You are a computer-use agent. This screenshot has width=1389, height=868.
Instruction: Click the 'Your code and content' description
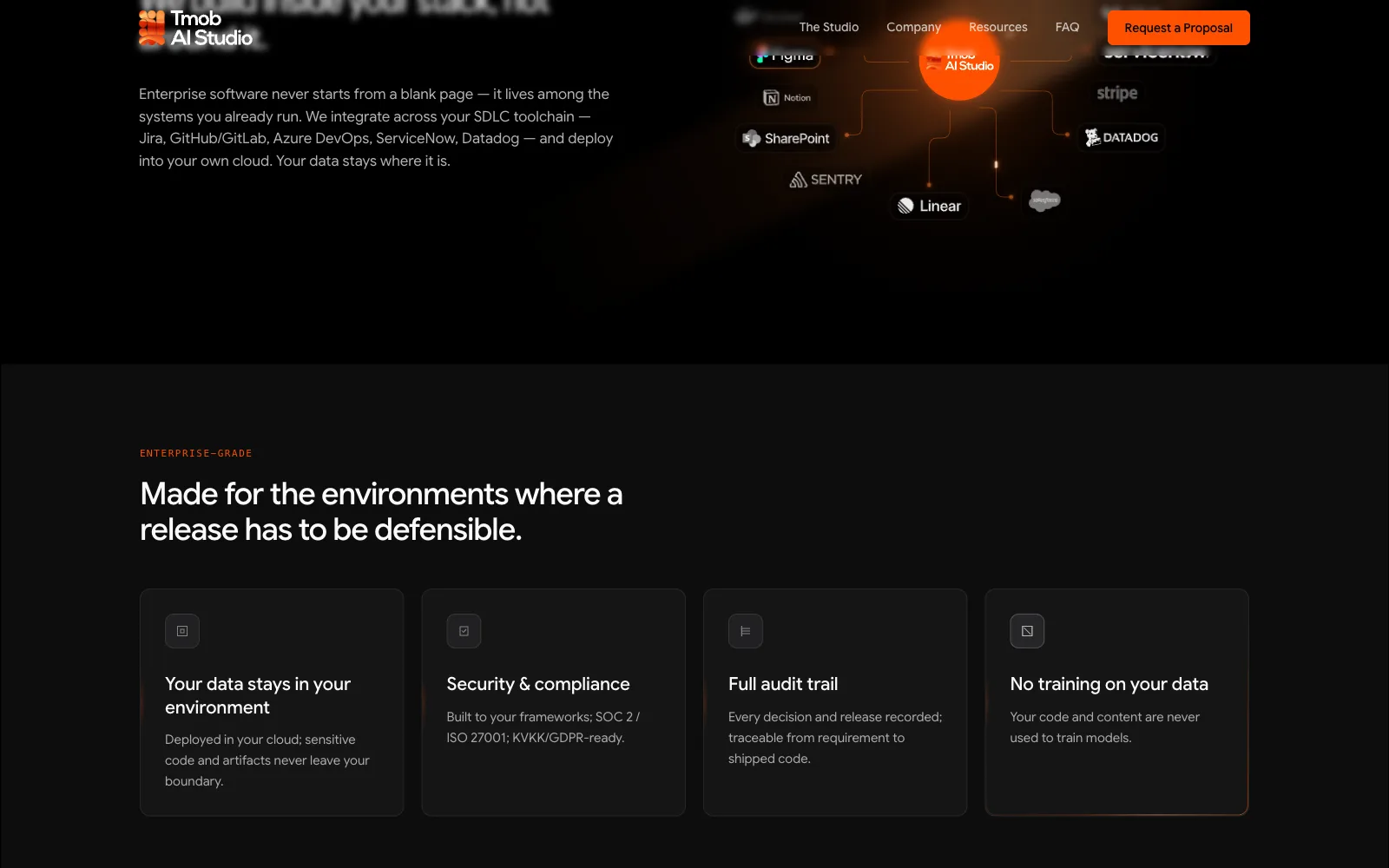pos(1104,727)
